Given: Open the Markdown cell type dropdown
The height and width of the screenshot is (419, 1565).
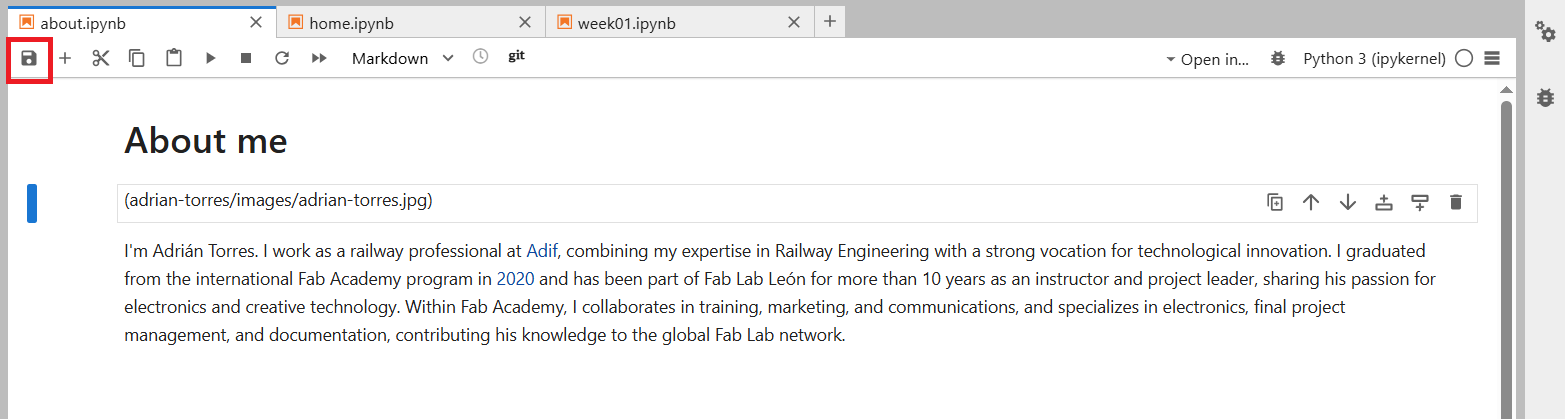Looking at the screenshot, I should pos(402,59).
